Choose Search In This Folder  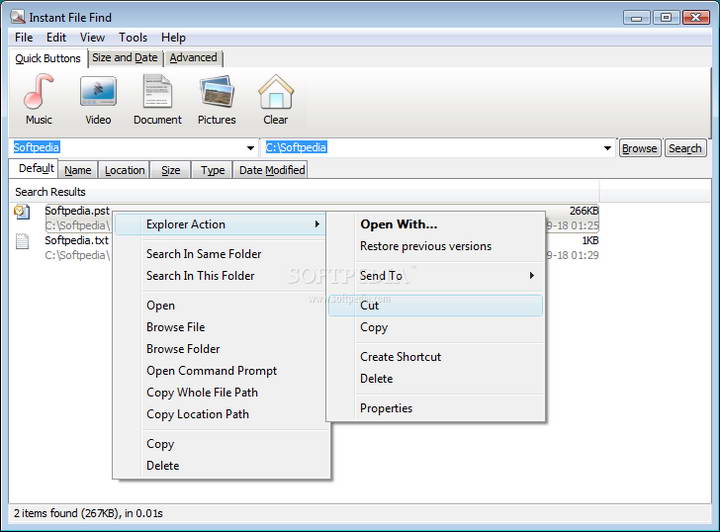(x=200, y=276)
